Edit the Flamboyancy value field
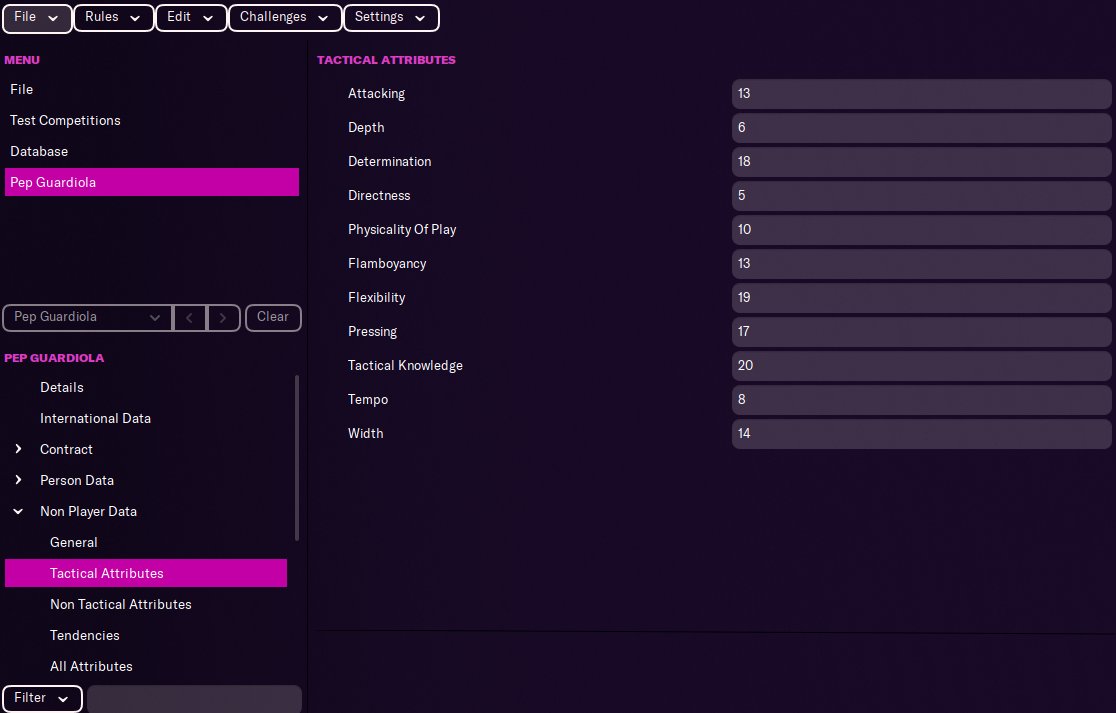1116x713 pixels. (921, 263)
